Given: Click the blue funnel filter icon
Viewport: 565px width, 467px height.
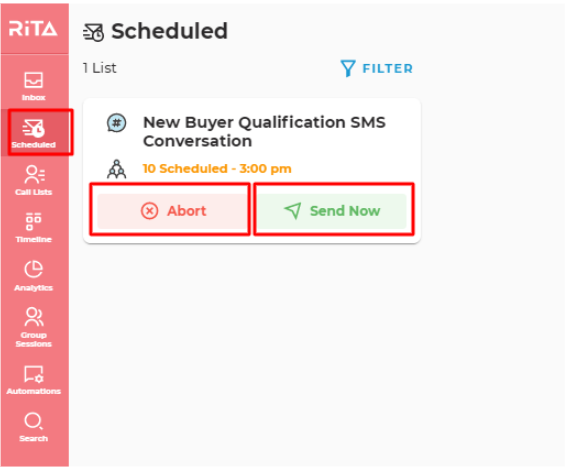Looking at the screenshot, I should (x=348, y=68).
